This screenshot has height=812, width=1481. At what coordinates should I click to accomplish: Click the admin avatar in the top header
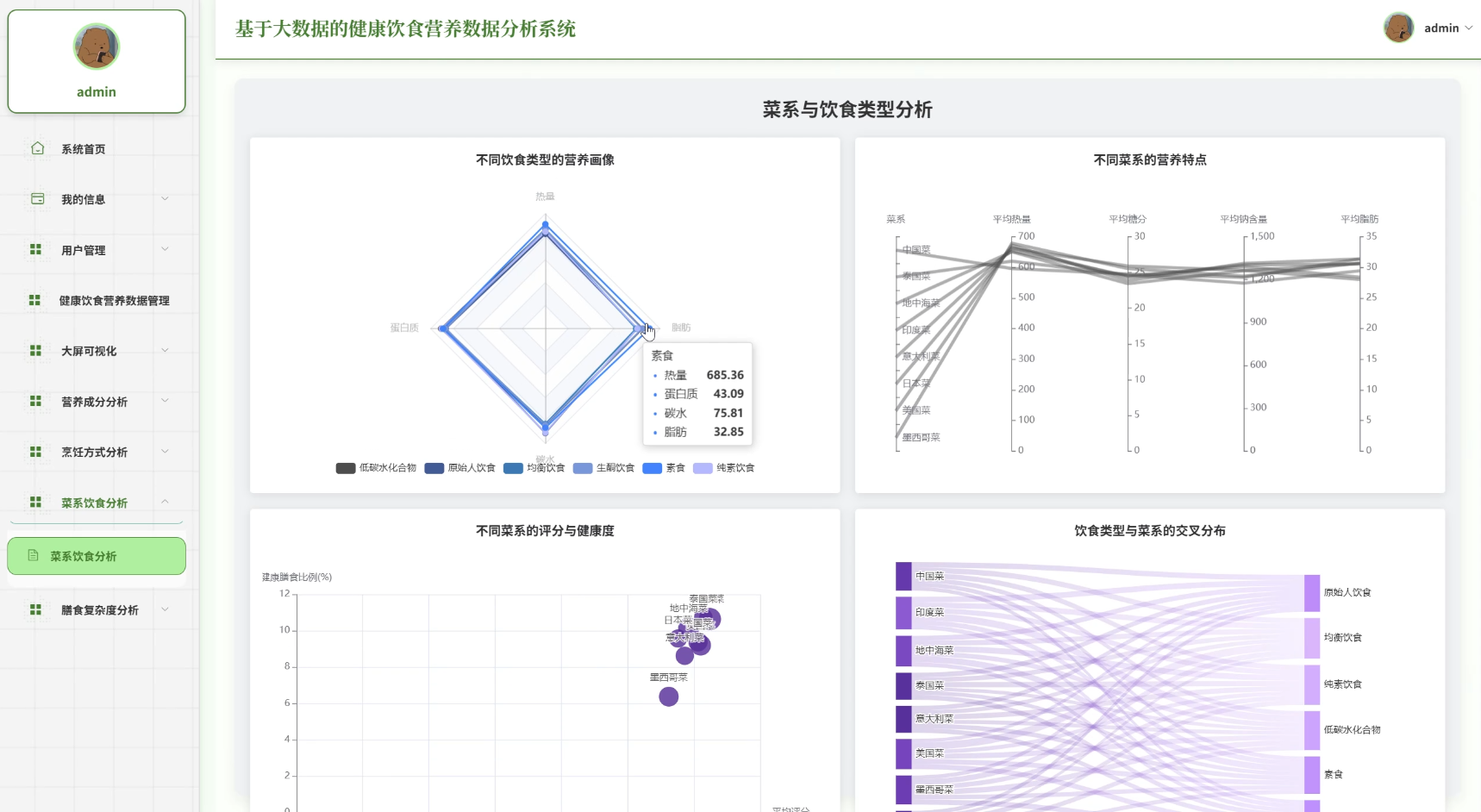(x=1398, y=28)
